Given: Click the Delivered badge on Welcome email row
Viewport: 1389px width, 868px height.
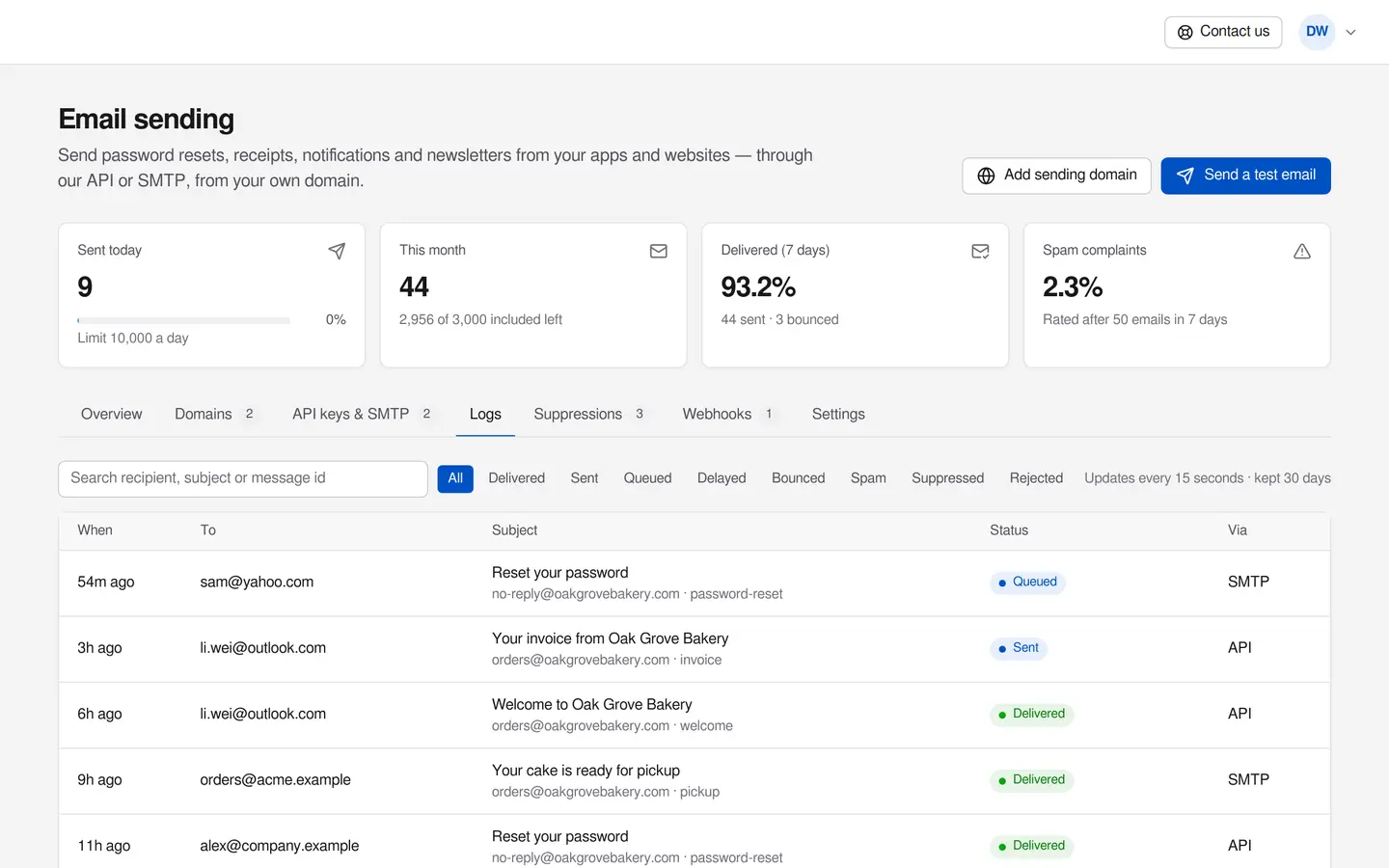Looking at the screenshot, I should click(x=1031, y=715).
